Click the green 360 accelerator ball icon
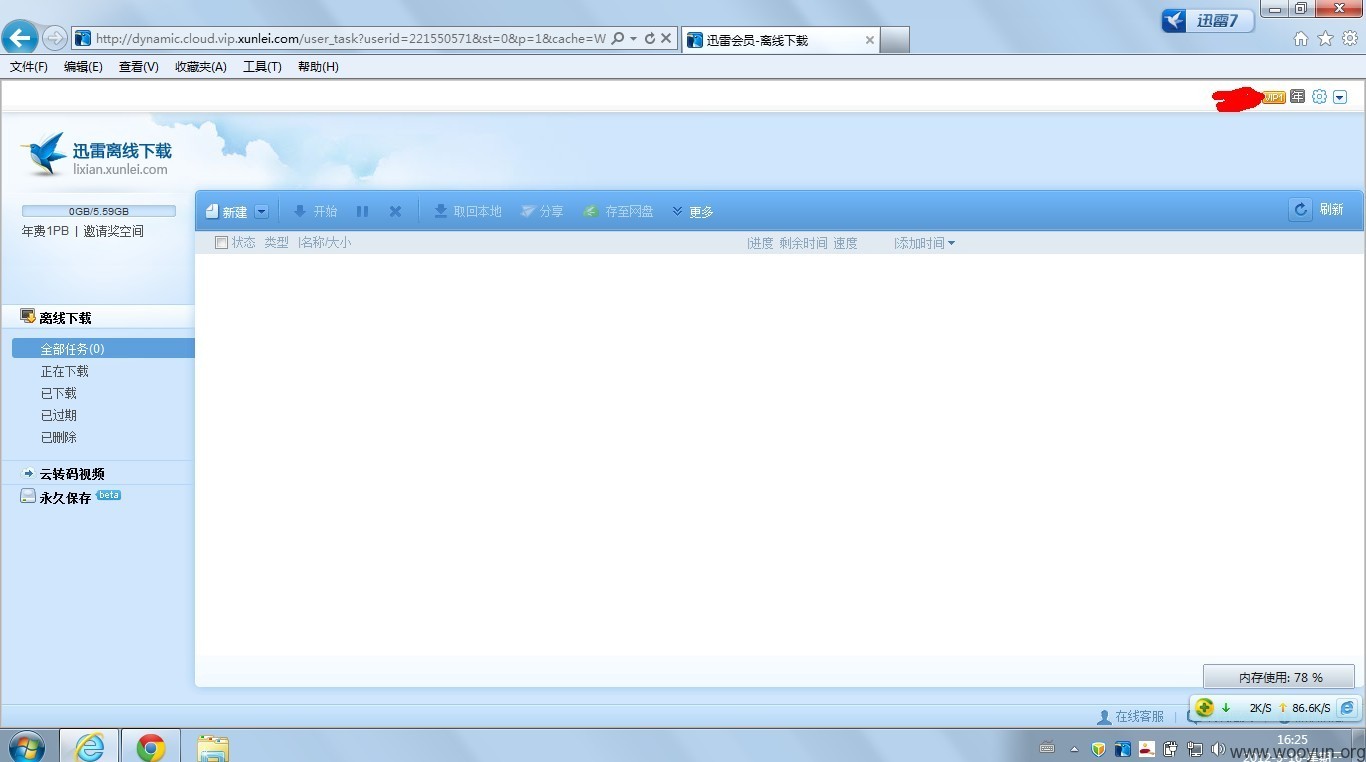 click(x=1204, y=707)
